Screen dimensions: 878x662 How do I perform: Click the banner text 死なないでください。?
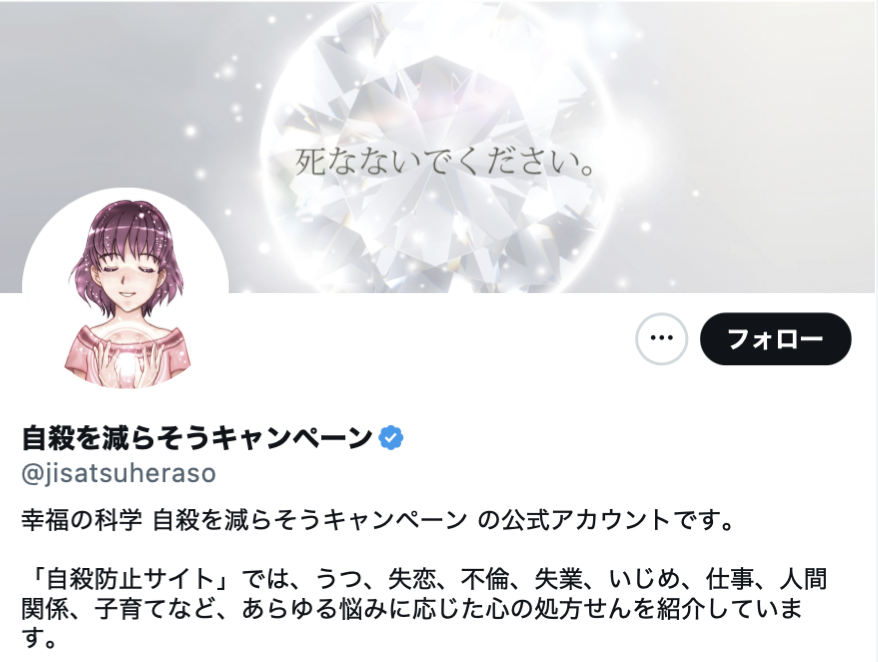pyautogui.click(x=445, y=162)
